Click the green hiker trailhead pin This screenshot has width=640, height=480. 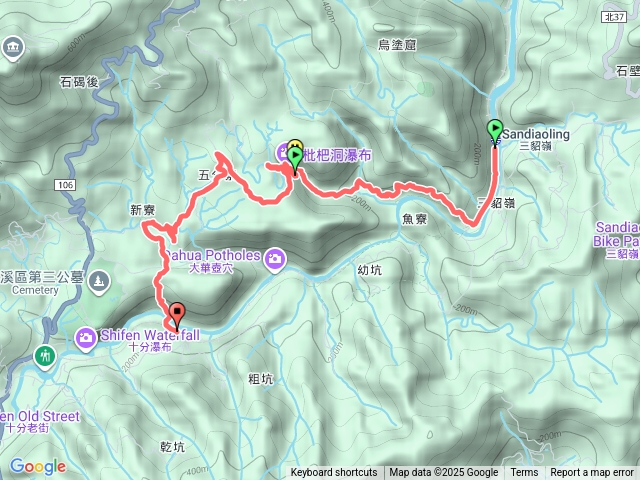click(x=45, y=357)
